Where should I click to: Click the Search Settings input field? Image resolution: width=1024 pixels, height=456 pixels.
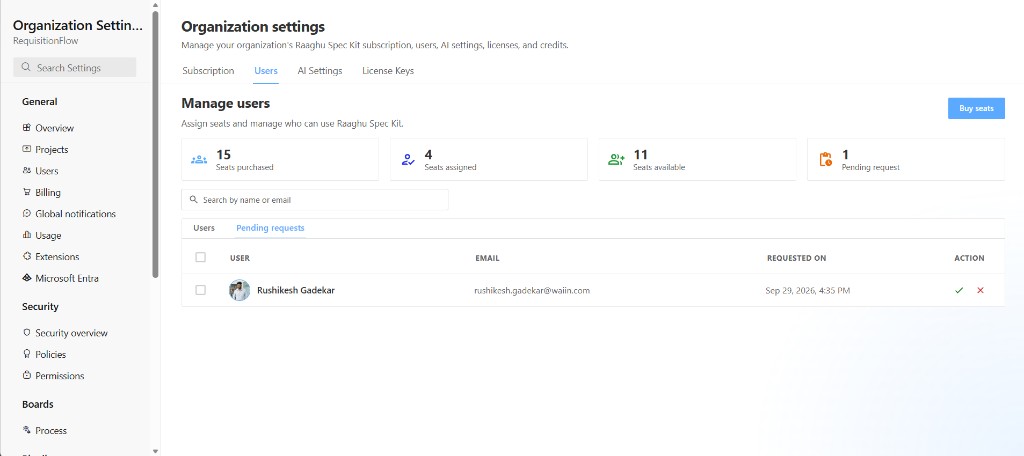click(74, 67)
